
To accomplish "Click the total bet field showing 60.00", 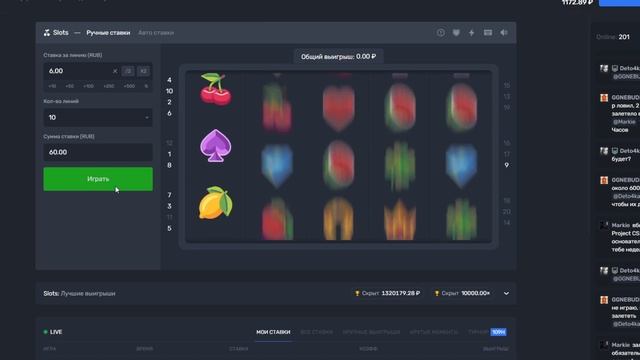I will (98, 152).
